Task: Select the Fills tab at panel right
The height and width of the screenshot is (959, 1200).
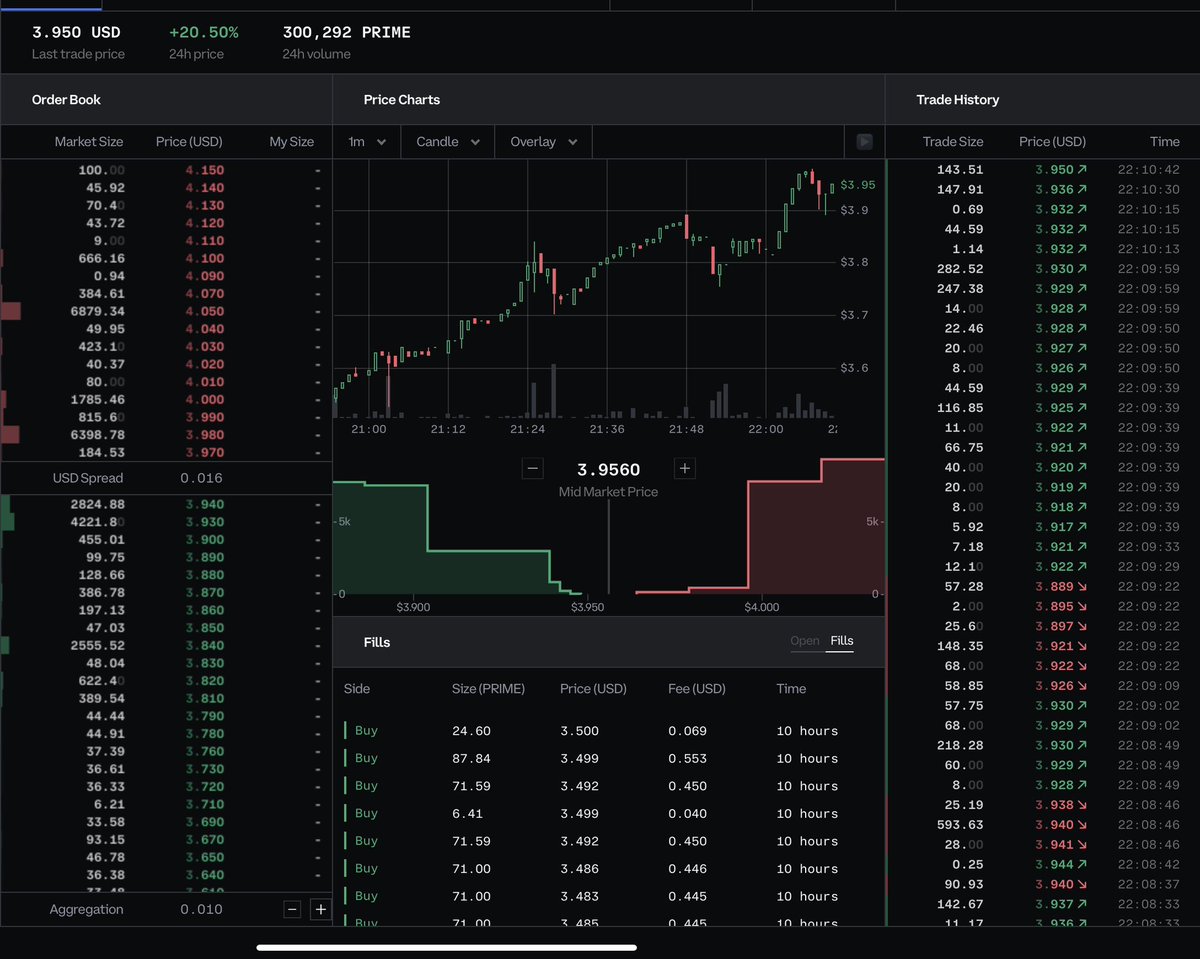Action: 842,641
